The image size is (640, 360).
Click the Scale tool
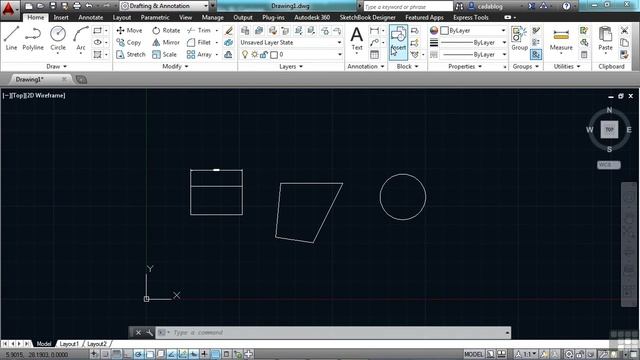point(164,54)
